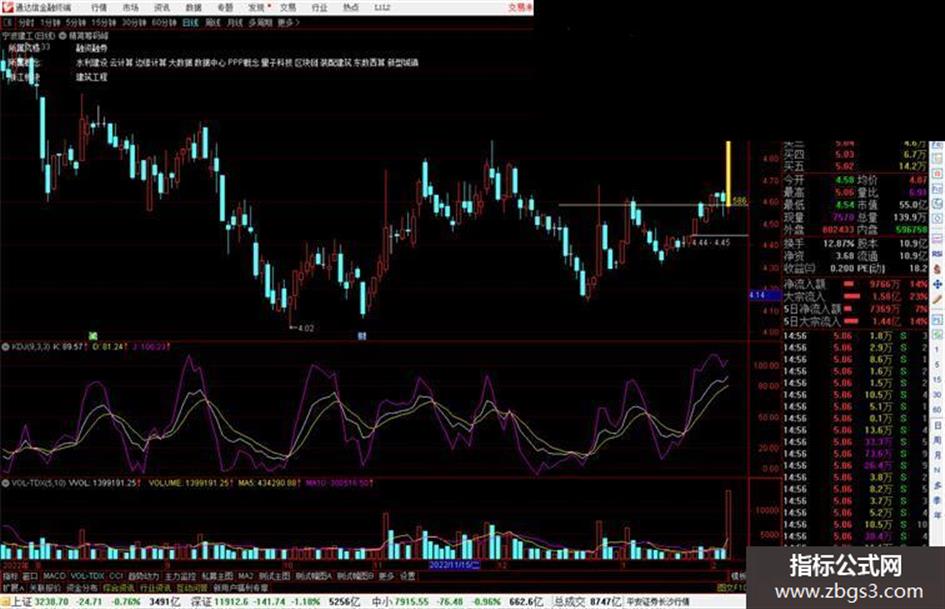Click the Tongdaxin application logo icon
The height and width of the screenshot is (609, 945).
[x=7, y=7]
